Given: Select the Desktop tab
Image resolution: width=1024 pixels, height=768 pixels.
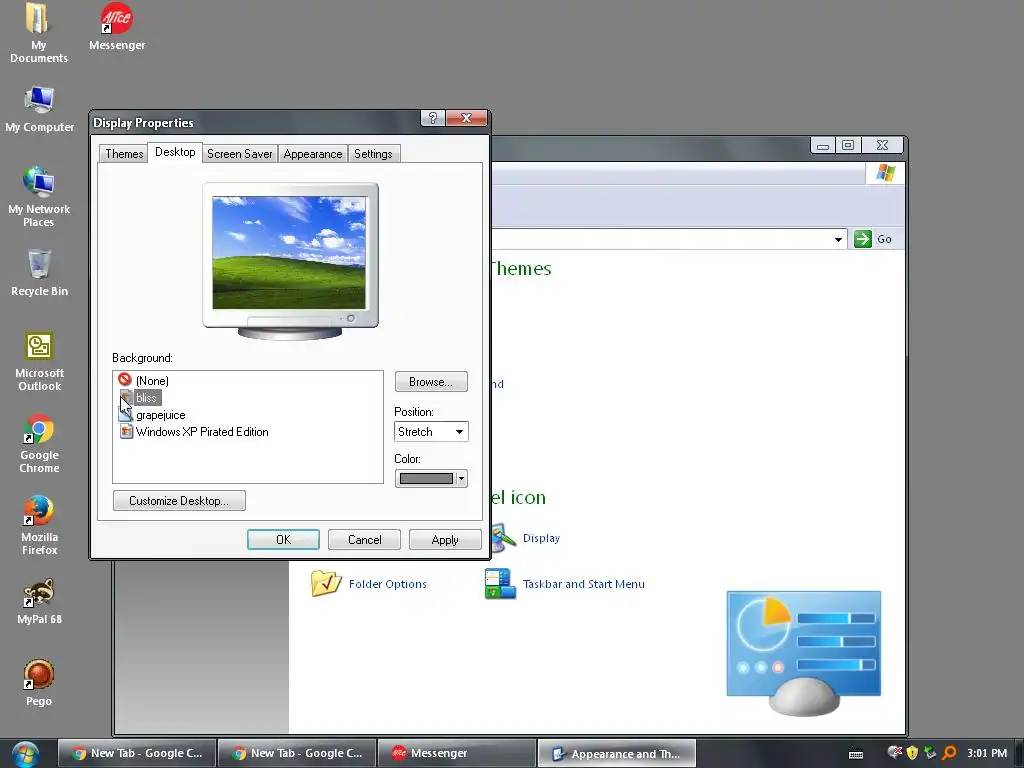Looking at the screenshot, I should (175, 152).
